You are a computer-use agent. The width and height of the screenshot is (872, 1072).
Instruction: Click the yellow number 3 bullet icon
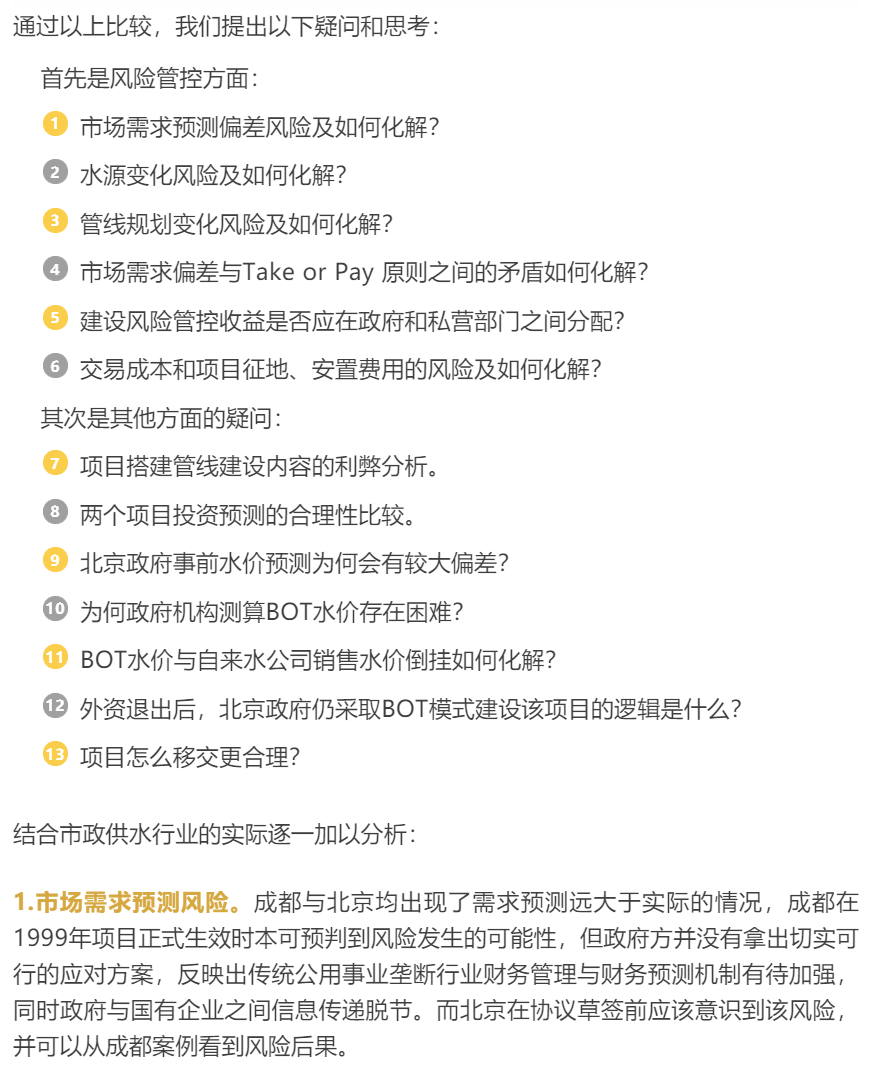[x=55, y=220]
